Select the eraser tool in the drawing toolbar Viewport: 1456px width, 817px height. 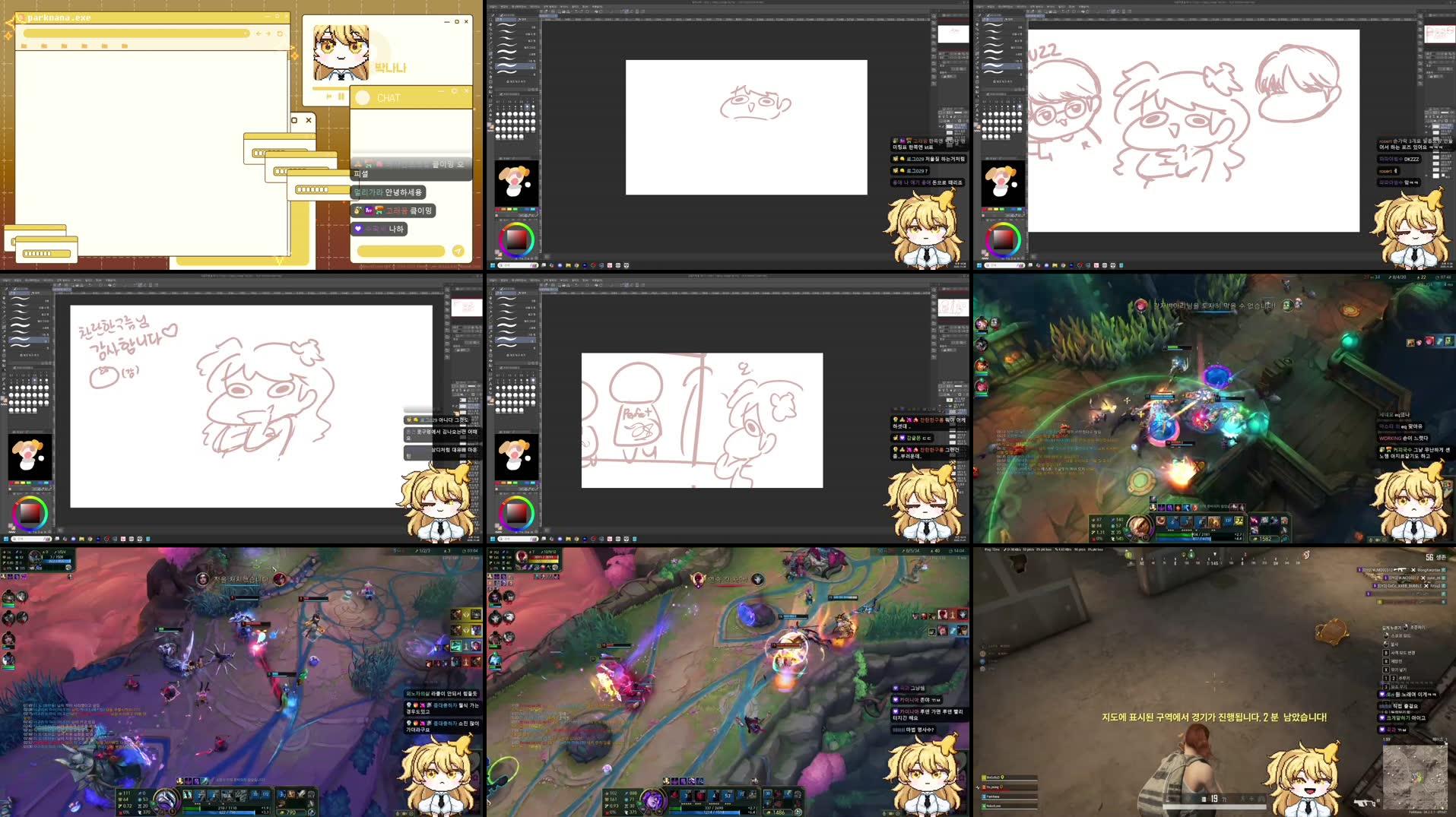490,72
